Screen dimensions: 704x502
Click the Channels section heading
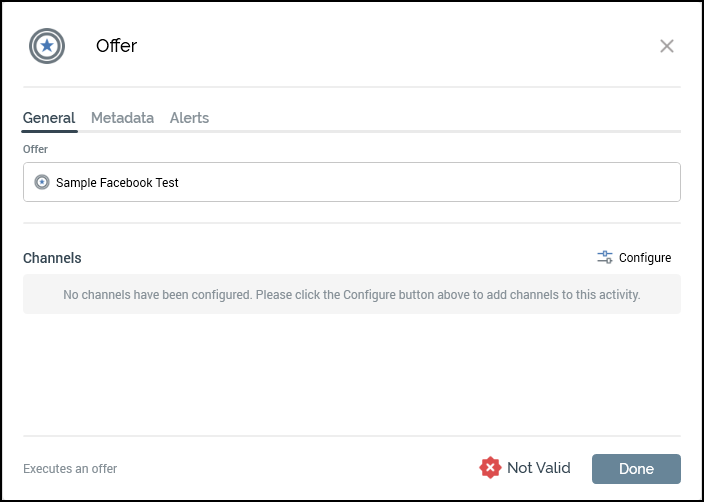coord(52,258)
